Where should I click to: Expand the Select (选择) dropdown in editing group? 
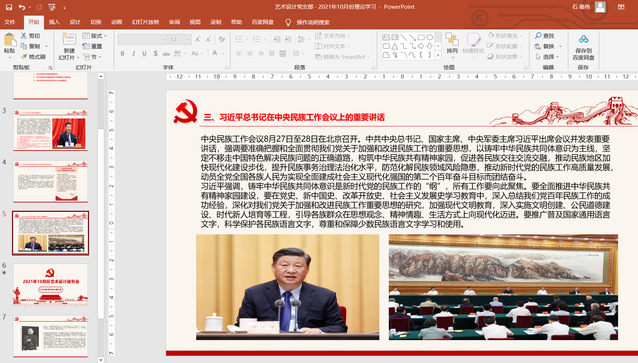click(x=548, y=57)
